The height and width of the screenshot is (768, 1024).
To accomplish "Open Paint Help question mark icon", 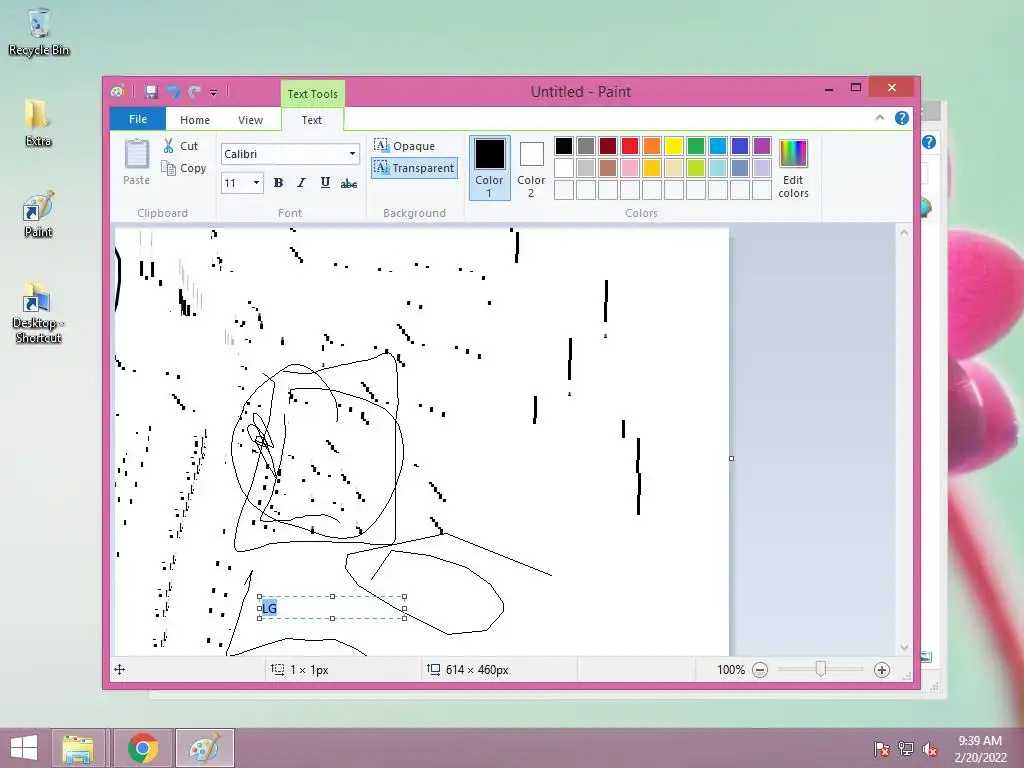I will [902, 118].
